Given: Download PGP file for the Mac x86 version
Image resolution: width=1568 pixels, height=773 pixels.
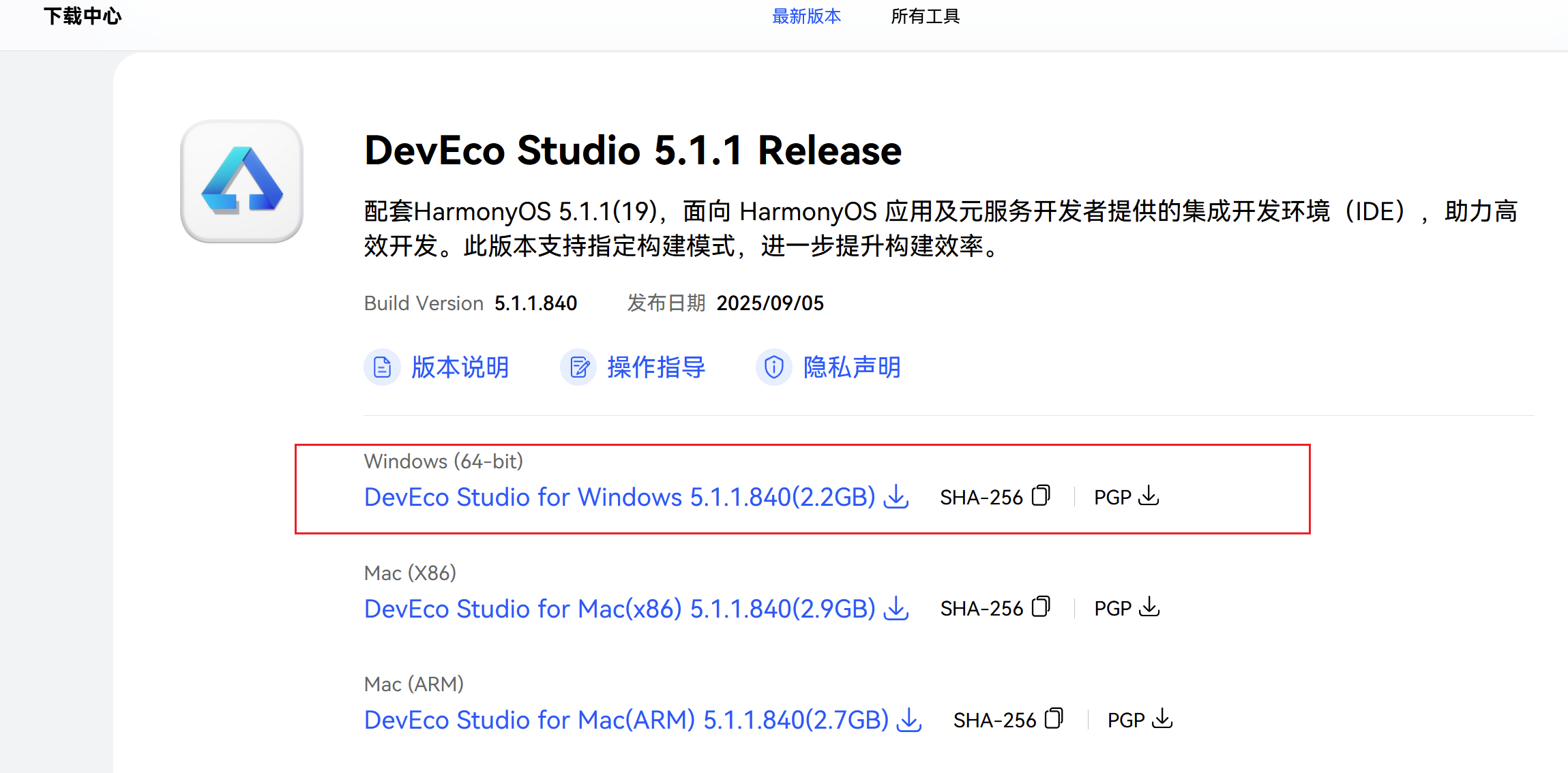Looking at the screenshot, I should click(x=1149, y=607).
